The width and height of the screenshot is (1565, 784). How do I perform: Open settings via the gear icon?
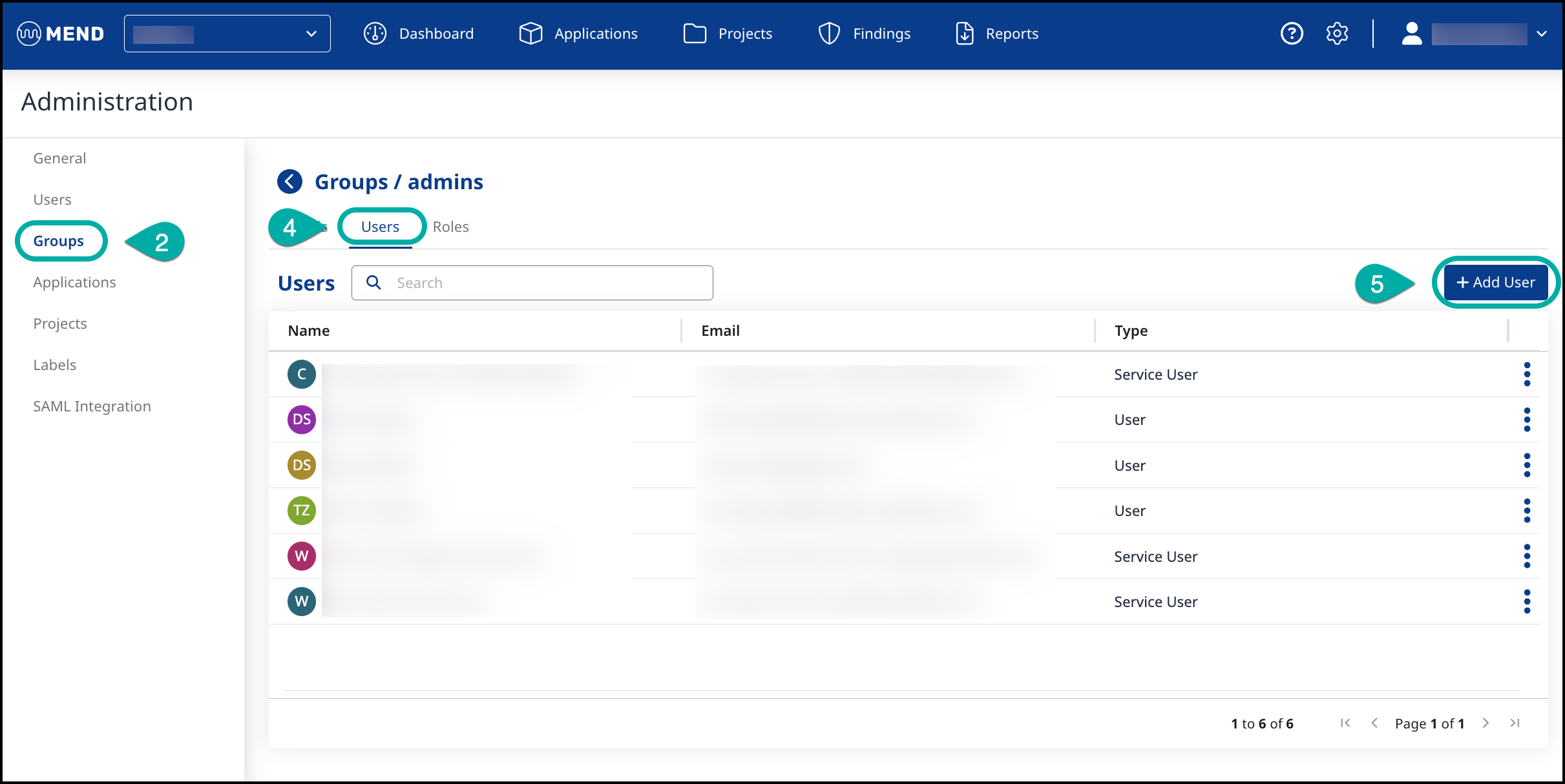tap(1337, 34)
